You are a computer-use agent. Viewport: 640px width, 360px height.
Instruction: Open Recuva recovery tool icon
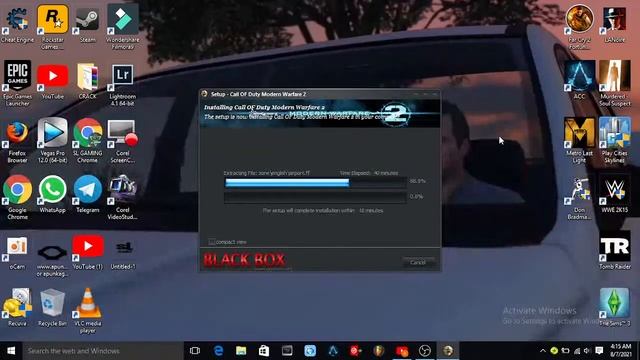coord(17,307)
